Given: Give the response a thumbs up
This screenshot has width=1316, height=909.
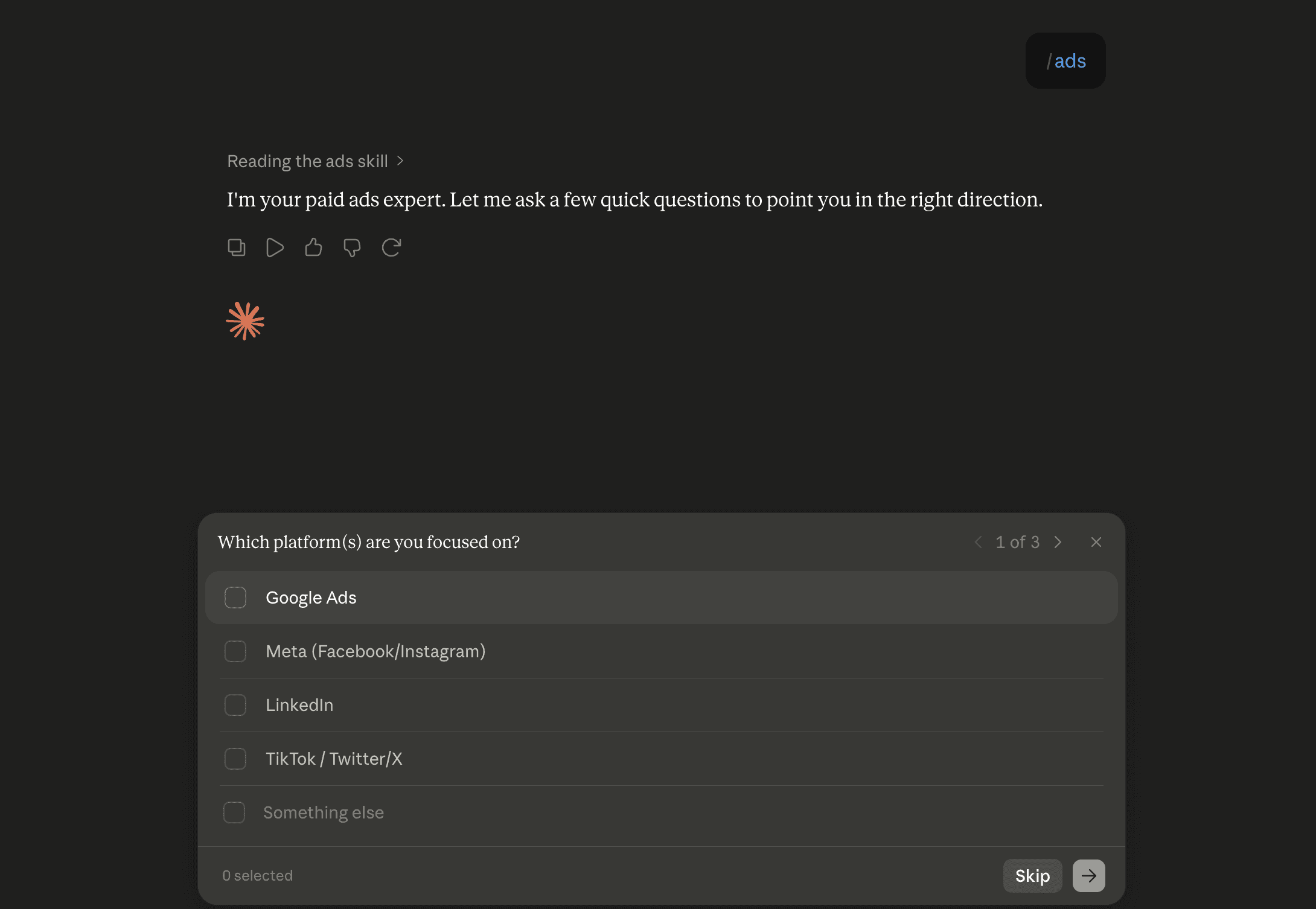Looking at the screenshot, I should tap(313, 247).
